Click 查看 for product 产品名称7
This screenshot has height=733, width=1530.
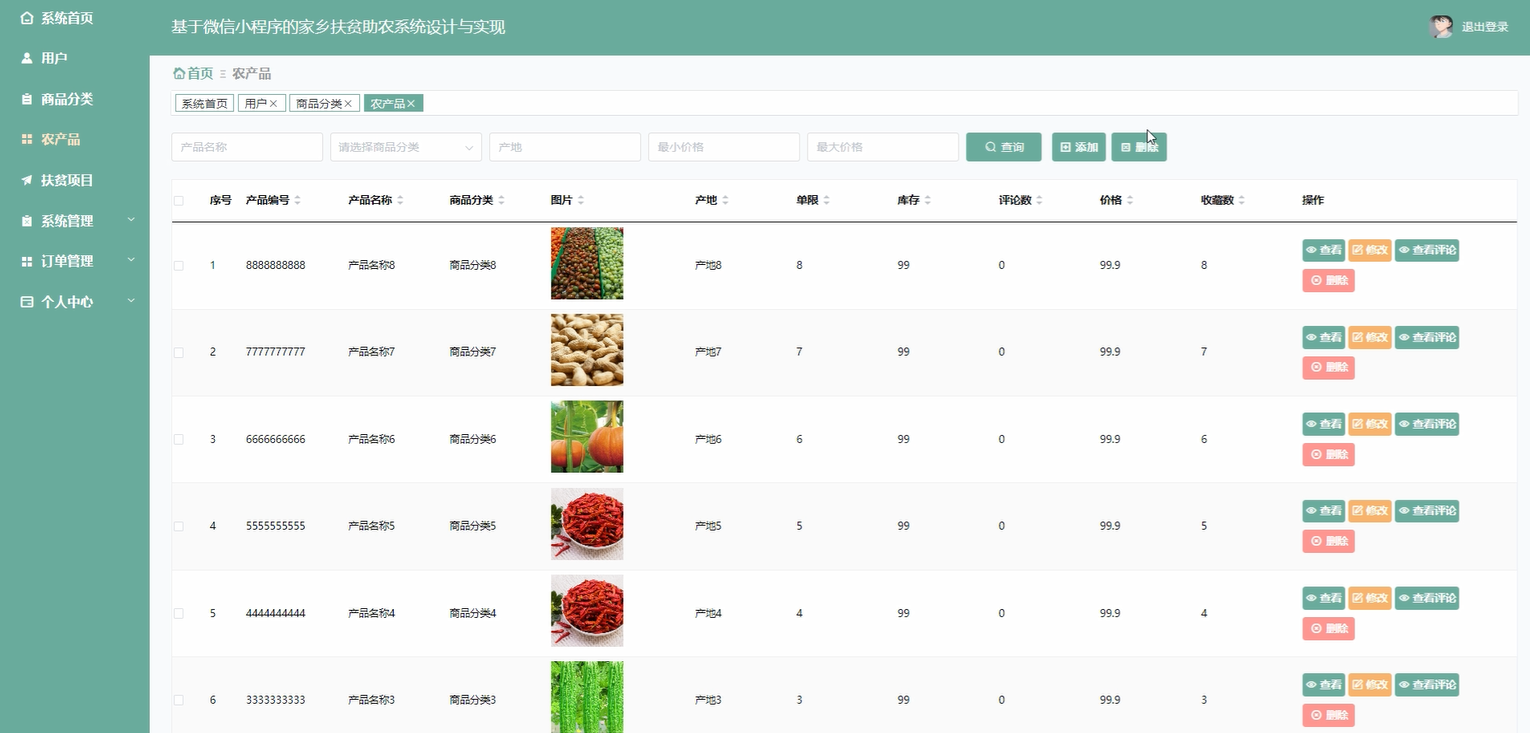click(x=1323, y=337)
